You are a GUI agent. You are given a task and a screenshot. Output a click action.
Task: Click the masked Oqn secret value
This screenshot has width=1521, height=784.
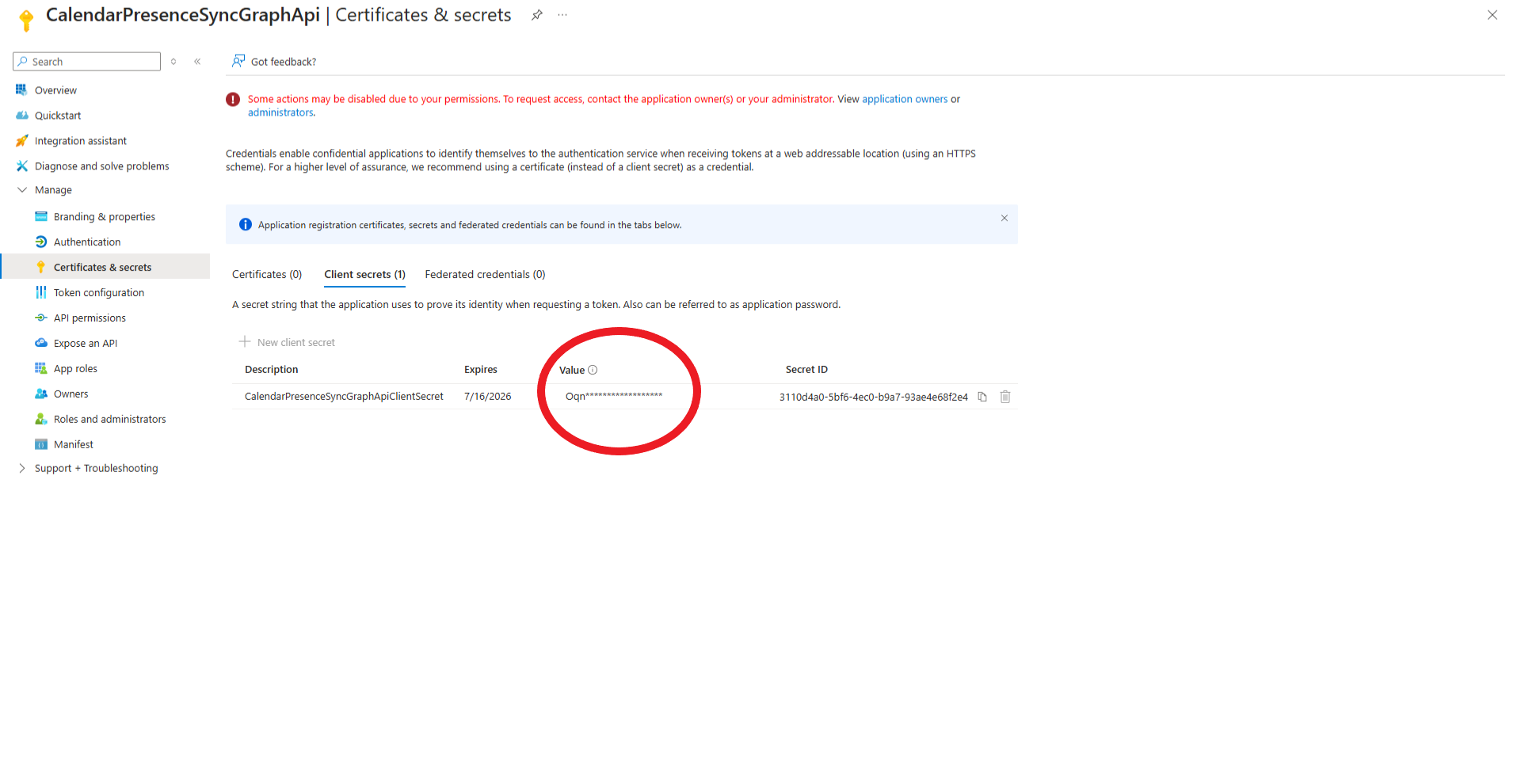pos(614,397)
